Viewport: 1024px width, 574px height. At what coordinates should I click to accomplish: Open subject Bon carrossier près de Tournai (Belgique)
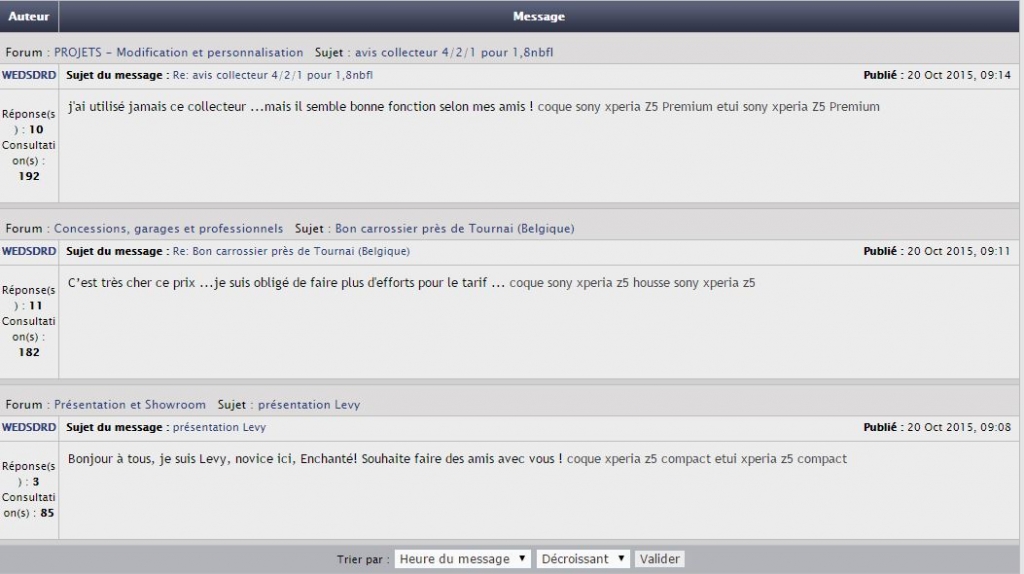pyautogui.click(x=455, y=229)
